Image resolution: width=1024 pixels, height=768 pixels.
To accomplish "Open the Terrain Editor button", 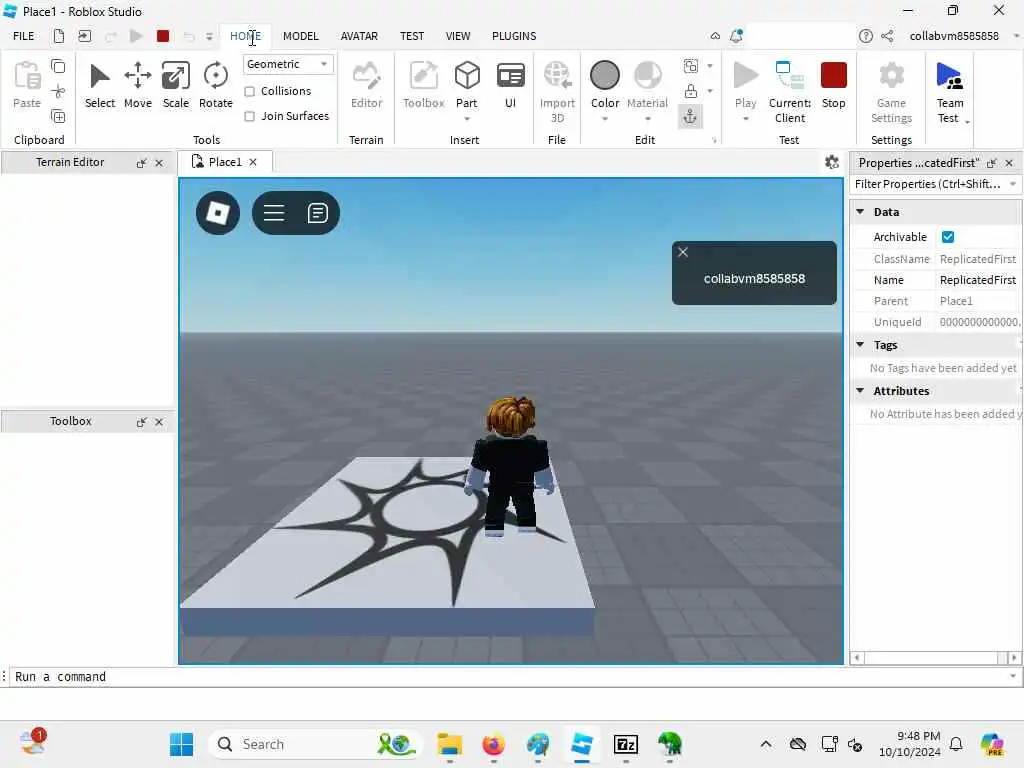I will (366, 85).
